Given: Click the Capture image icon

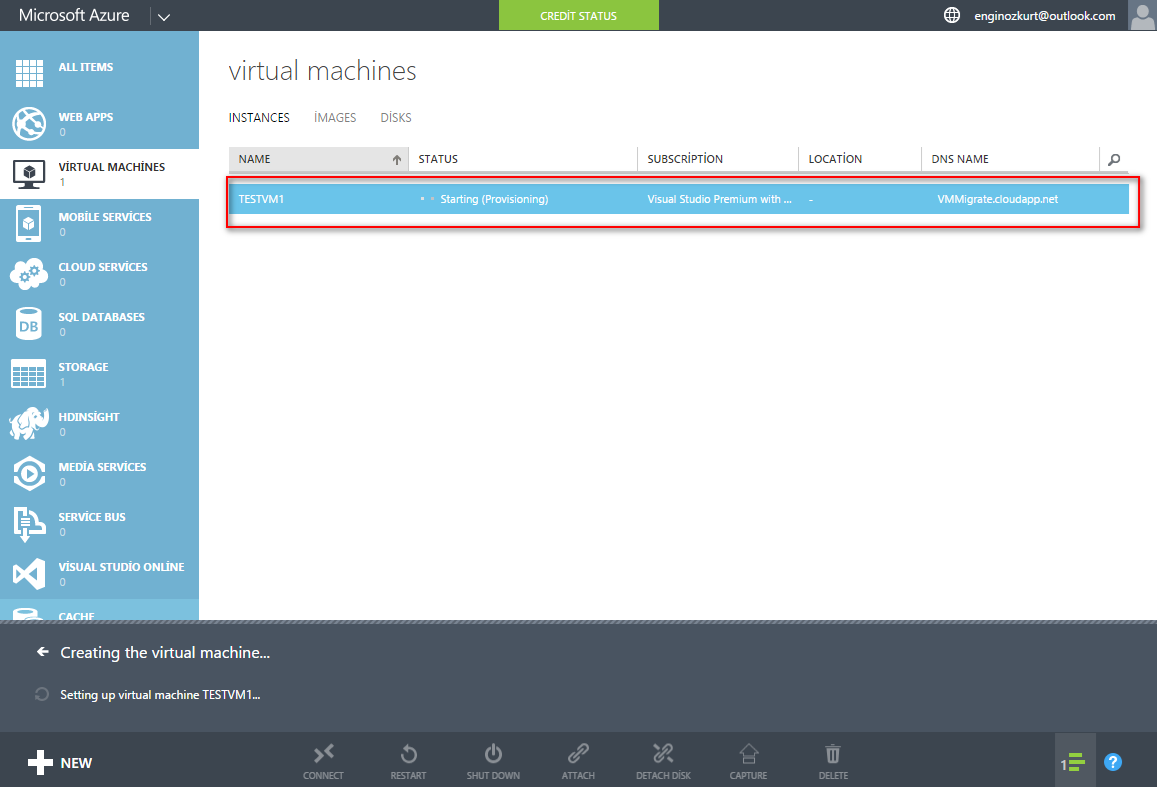Looking at the screenshot, I should (x=748, y=754).
